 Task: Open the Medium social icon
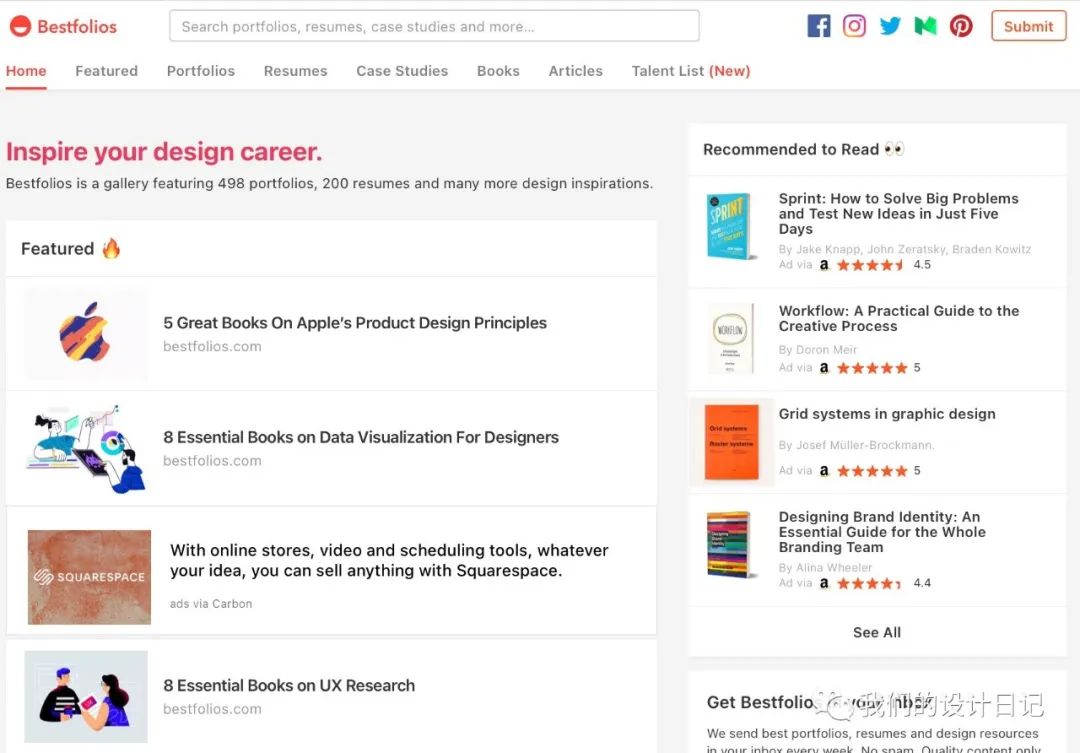(925, 26)
